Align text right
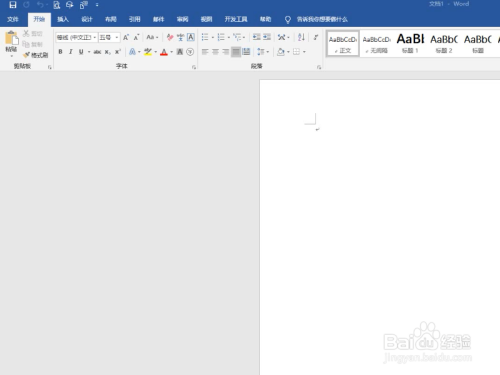Screen dimensions: 500x375 tap(226, 52)
